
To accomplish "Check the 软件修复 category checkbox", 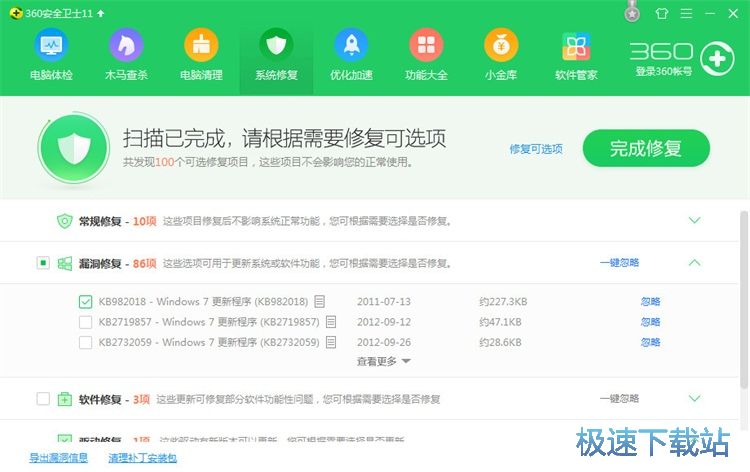I will [x=43, y=398].
